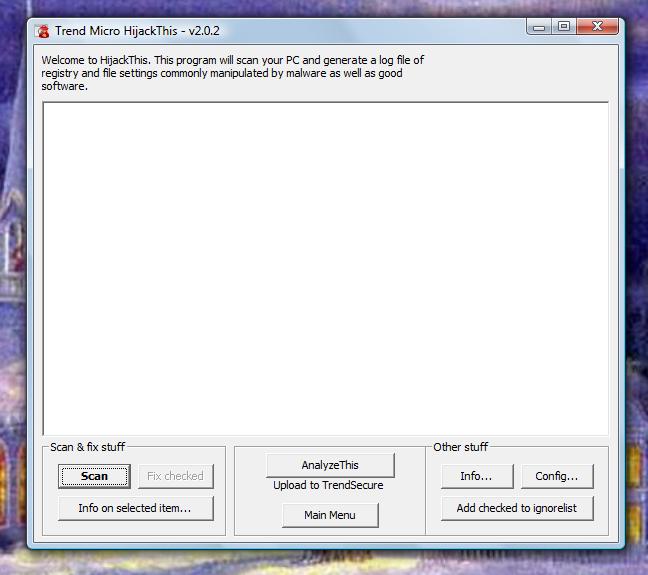Minimize the HijackThis window
This screenshot has width=648, height=575.
[539, 27]
